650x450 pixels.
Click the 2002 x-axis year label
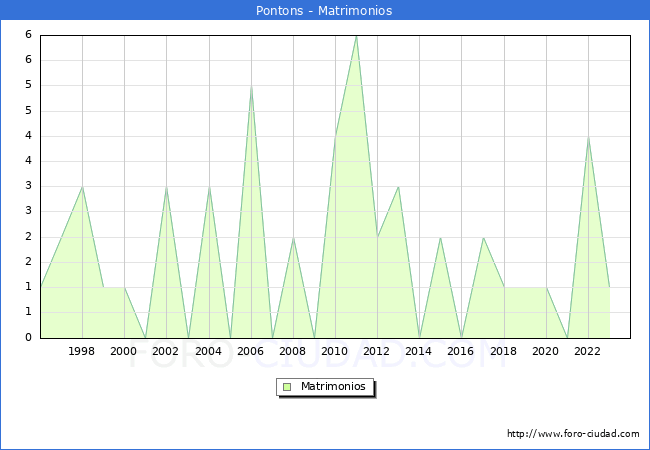166,351
